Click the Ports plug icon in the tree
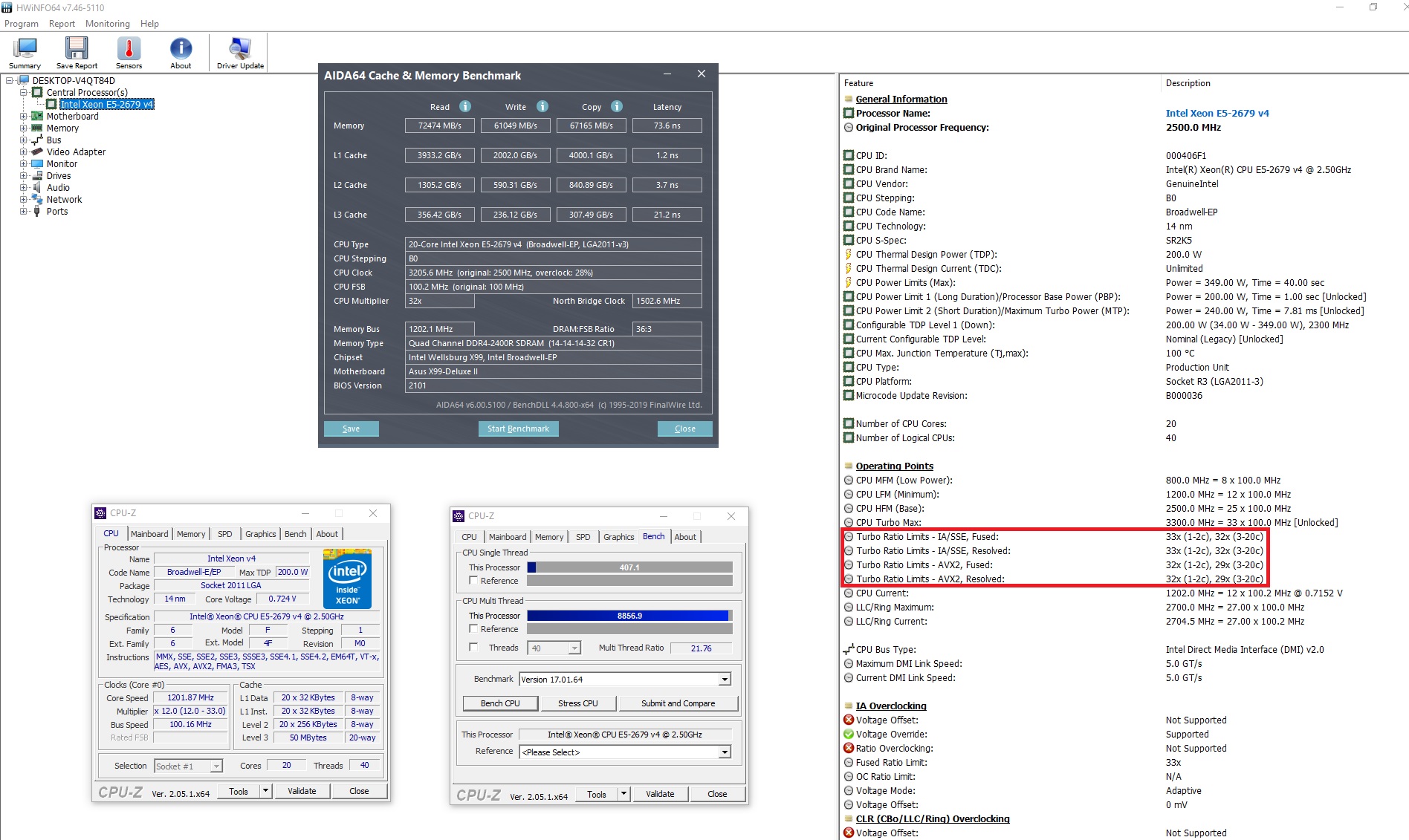The height and width of the screenshot is (840, 1409). (37, 212)
